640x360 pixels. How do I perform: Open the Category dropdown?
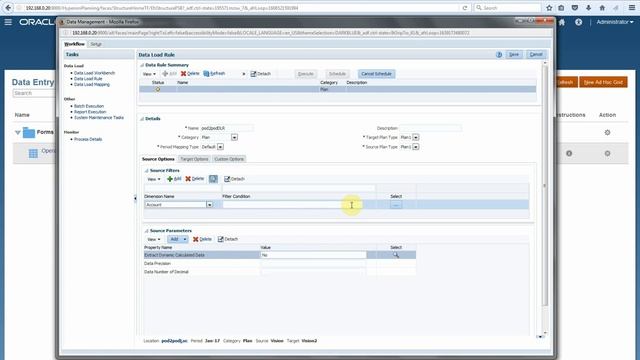tap(234, 138)
